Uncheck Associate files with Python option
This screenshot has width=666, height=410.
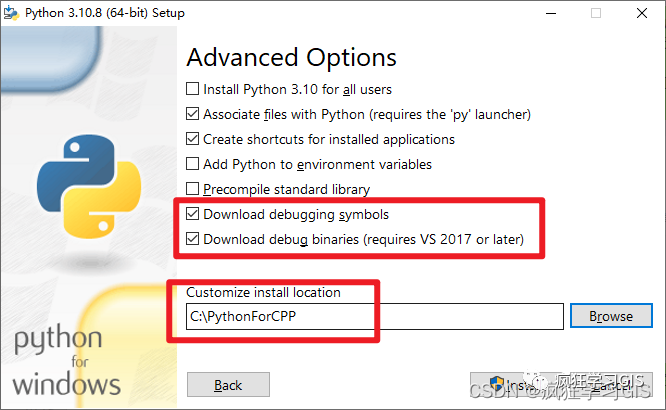click(192, 114)
